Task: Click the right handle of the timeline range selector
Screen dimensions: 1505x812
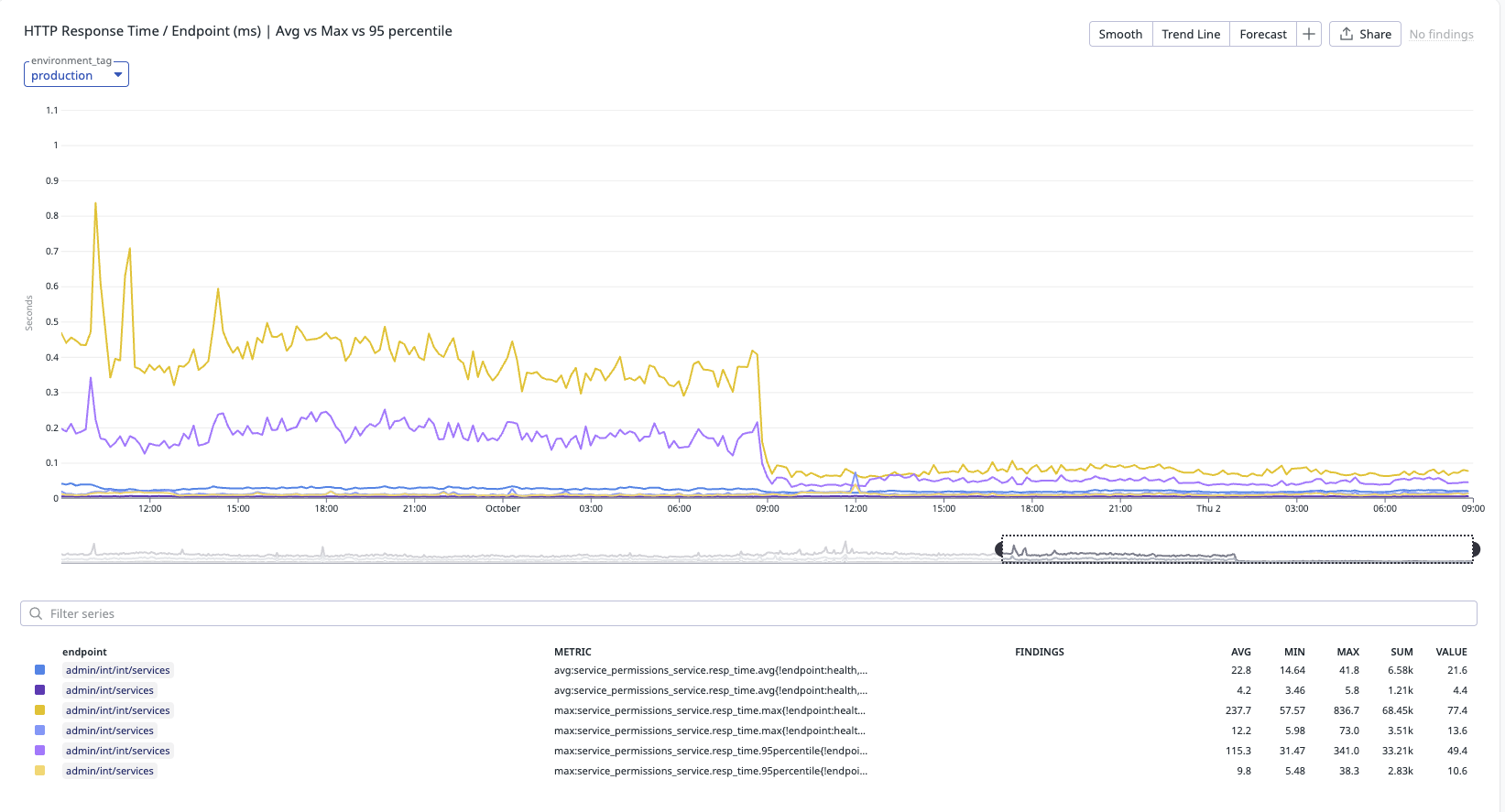Action: 1475,549
